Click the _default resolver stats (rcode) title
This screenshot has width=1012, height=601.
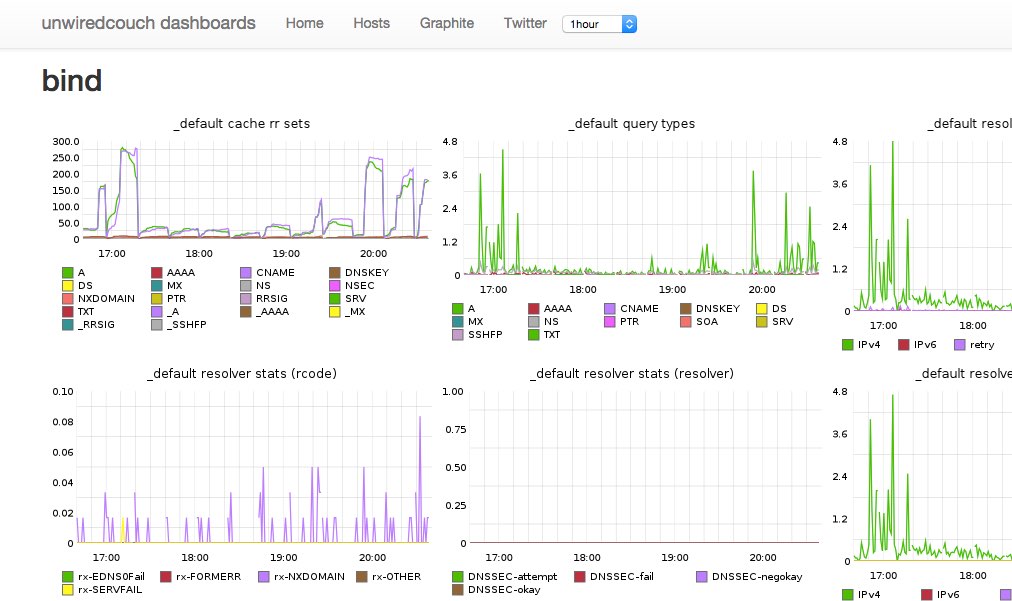pos(241,373)
